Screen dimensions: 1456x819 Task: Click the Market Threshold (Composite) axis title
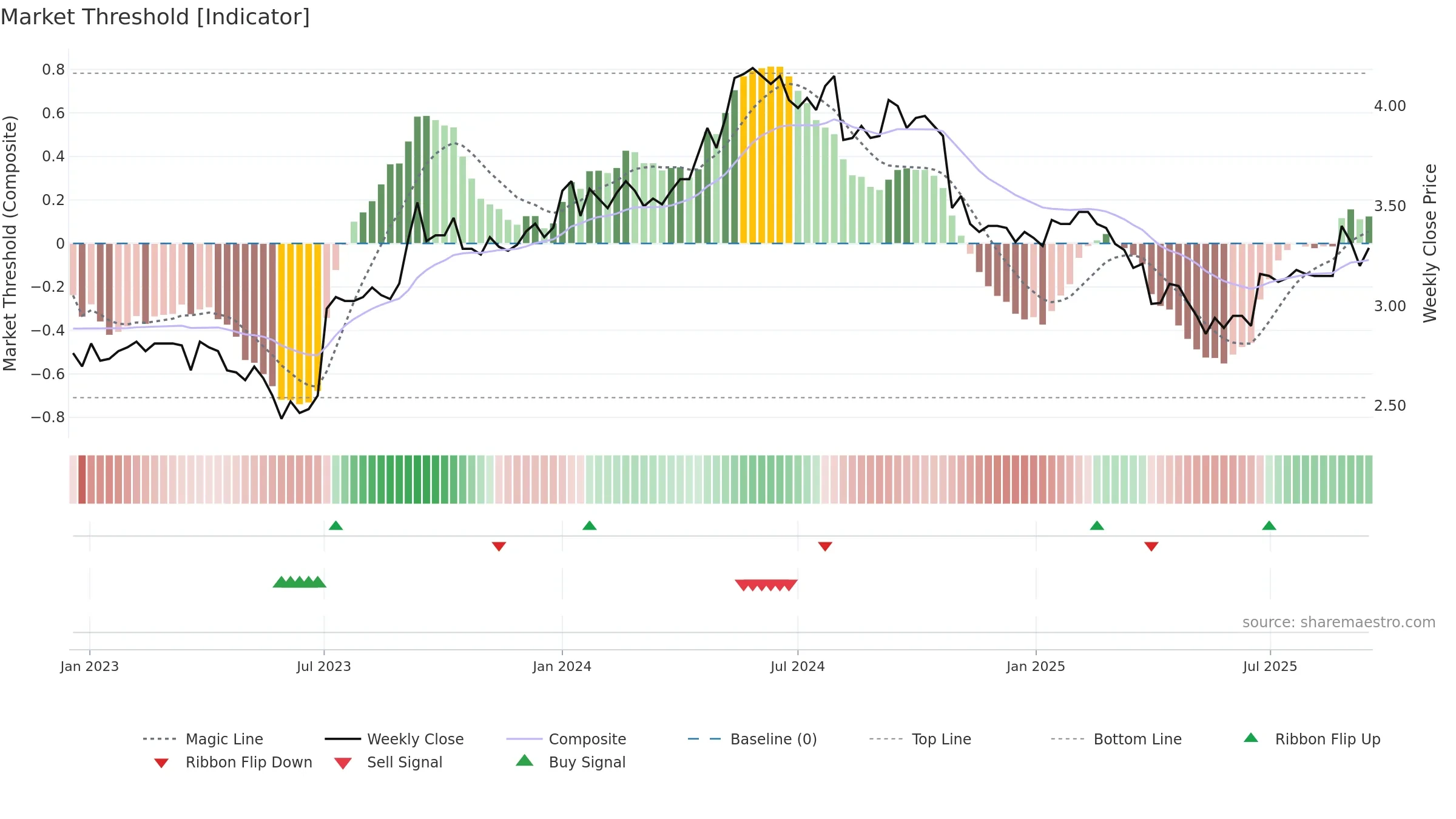(10, 243)
